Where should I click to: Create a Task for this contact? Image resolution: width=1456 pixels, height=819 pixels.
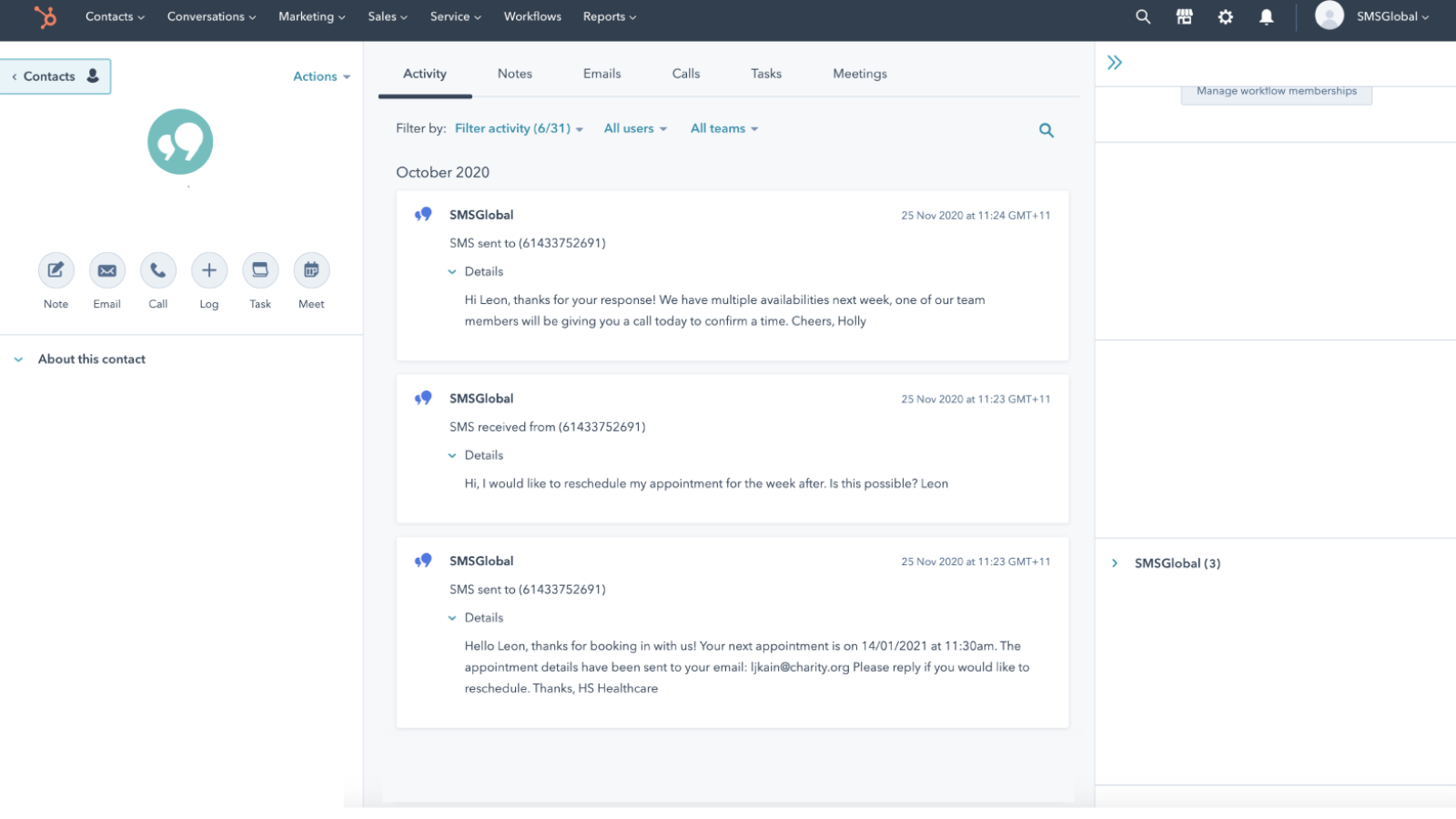pos(259,270)
